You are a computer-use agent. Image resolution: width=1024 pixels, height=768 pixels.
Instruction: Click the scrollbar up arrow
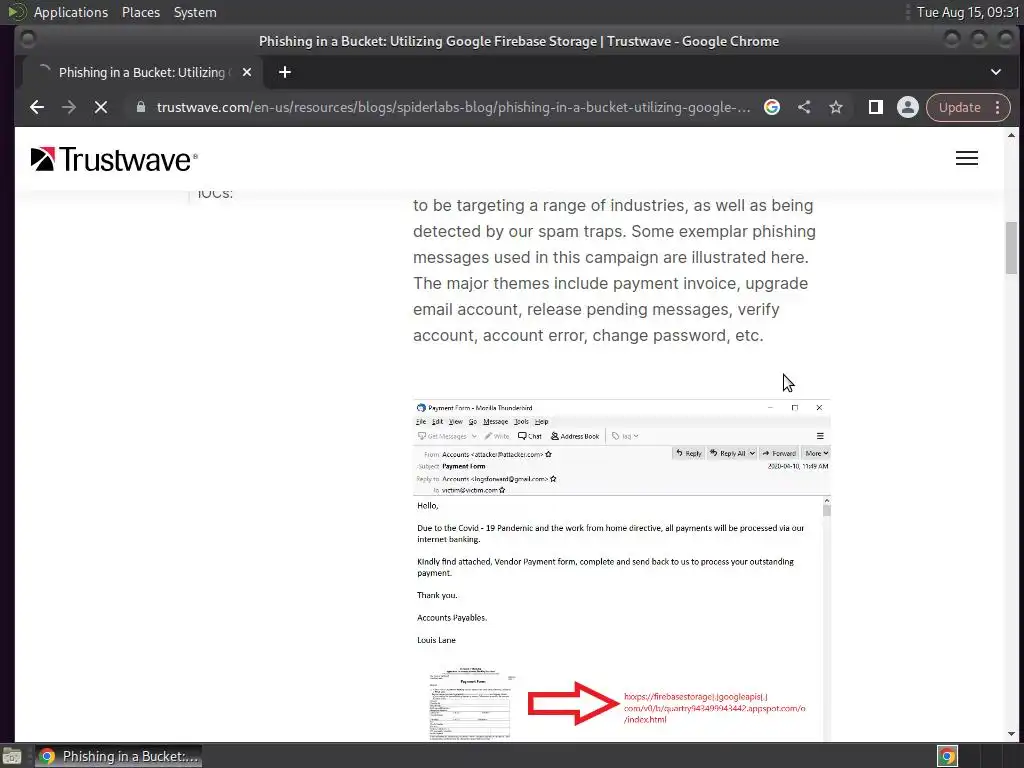(x=1012, y=135)
